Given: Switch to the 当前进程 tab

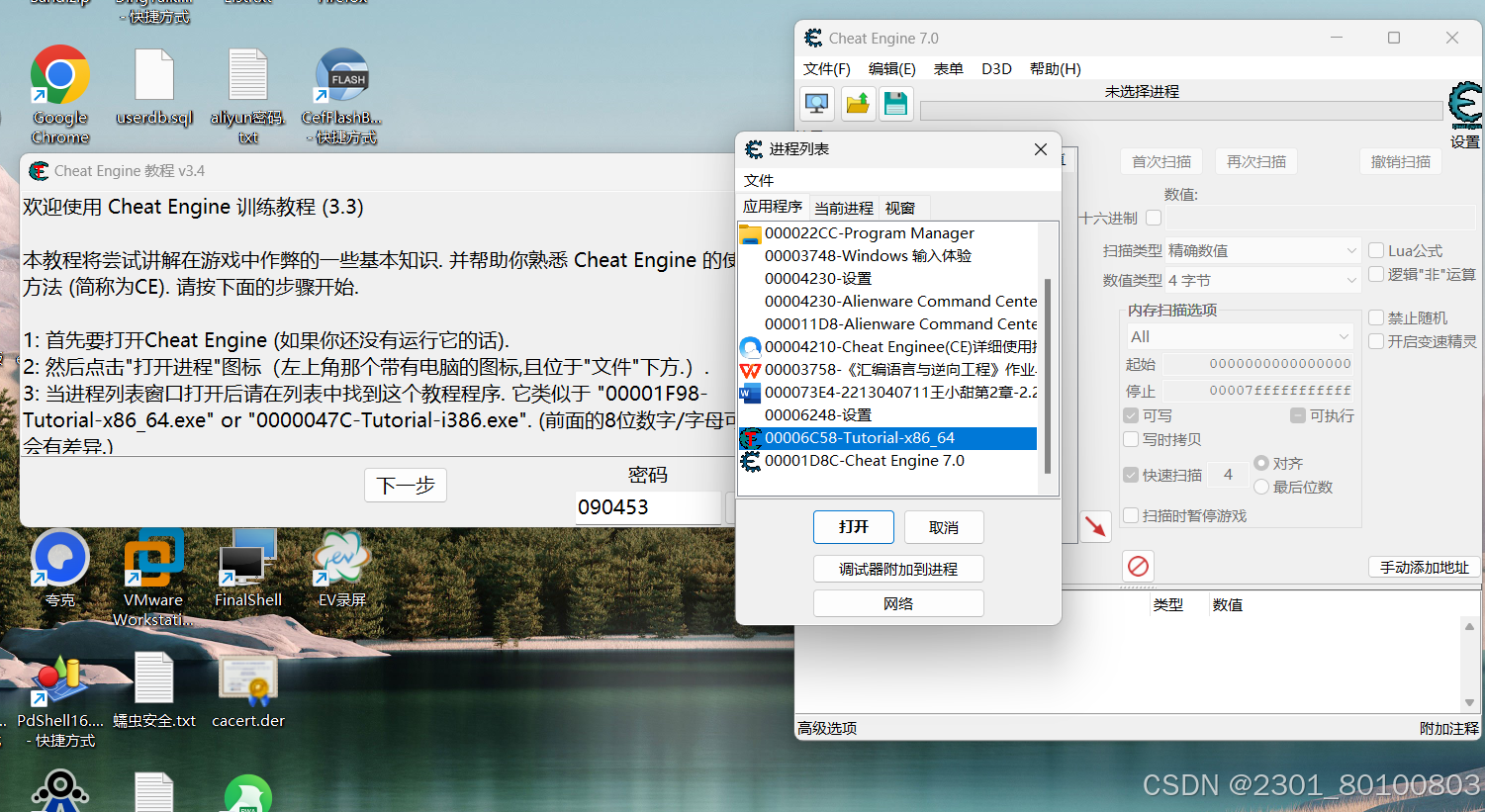Looking at the screenshot, I should coord(844,208).
